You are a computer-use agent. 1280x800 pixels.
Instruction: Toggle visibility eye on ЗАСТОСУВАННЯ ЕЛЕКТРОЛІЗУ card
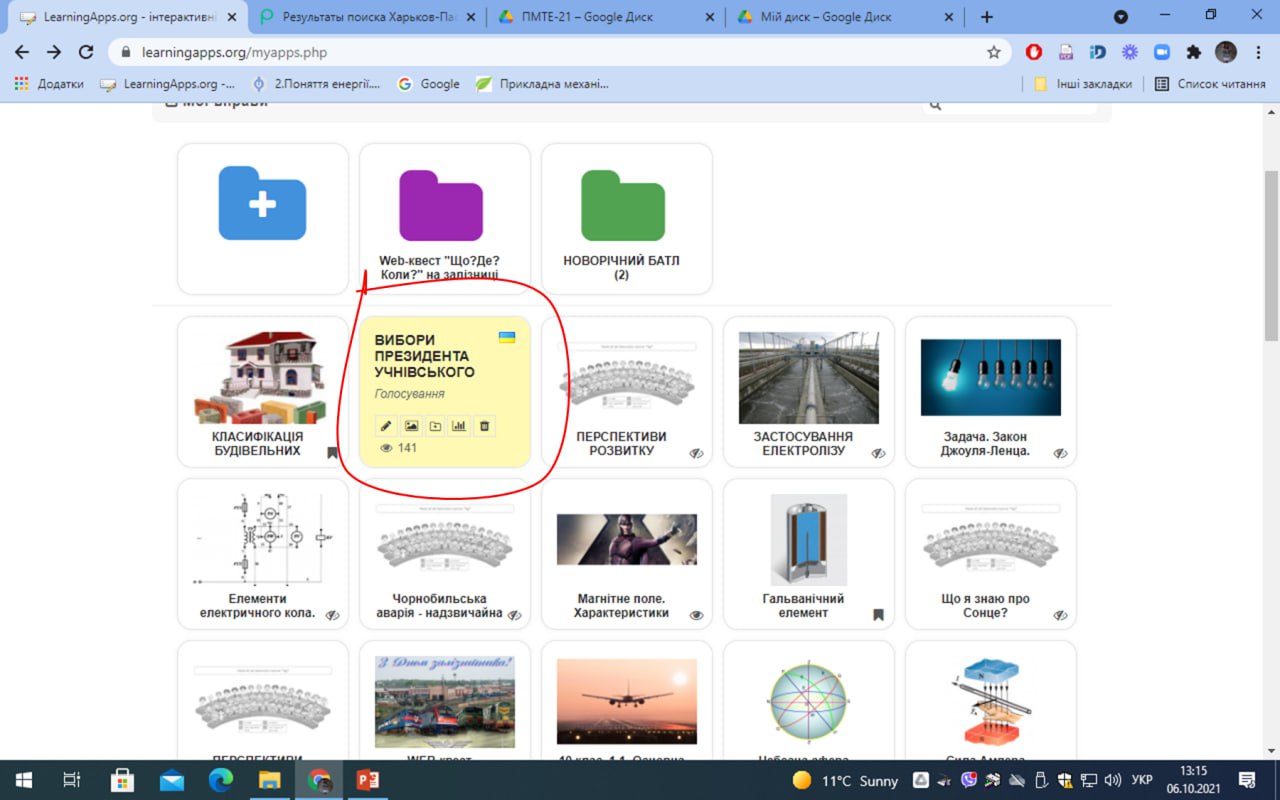(879, 453)
